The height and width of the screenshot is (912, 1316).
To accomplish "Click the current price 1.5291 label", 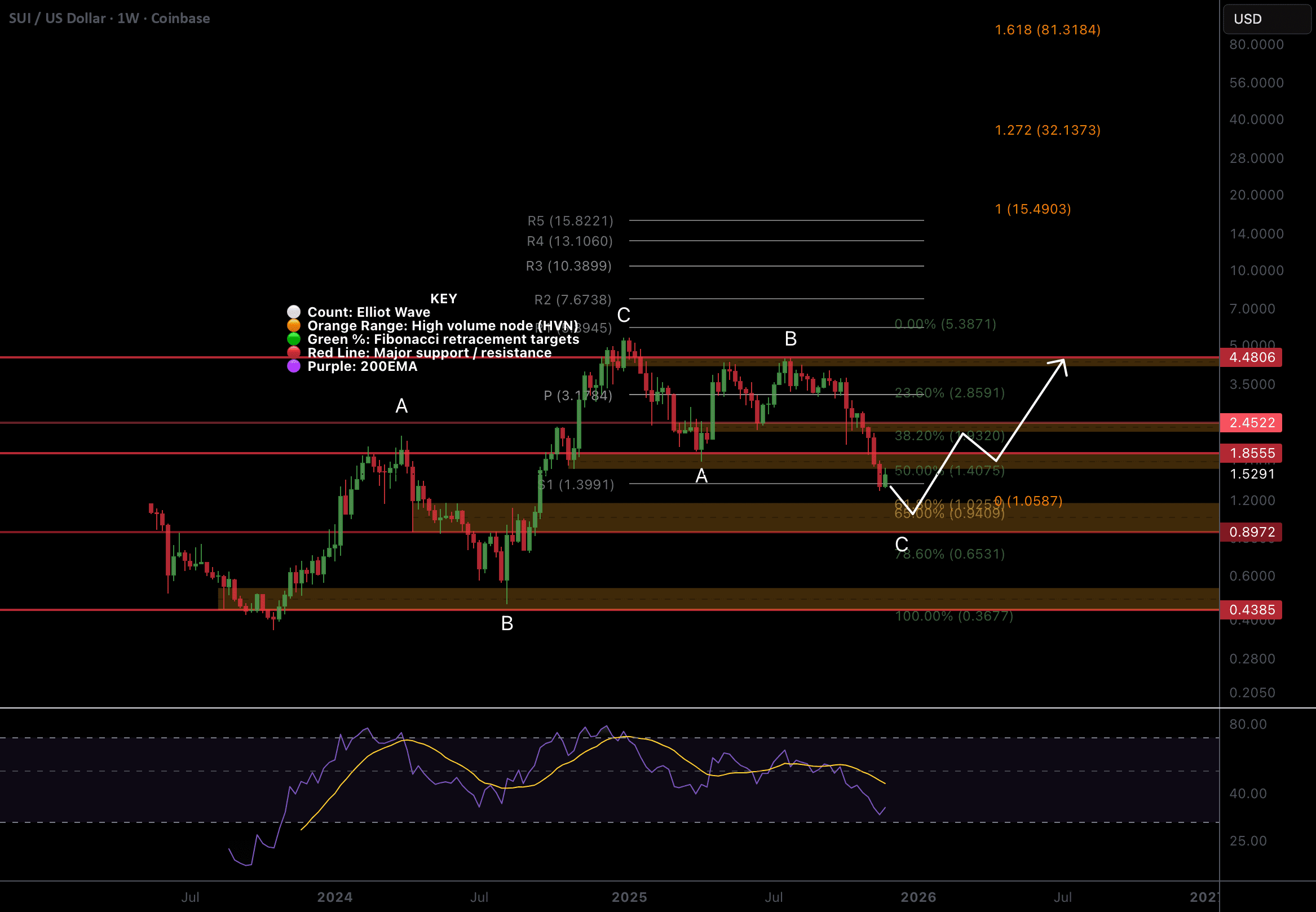I will 1252,474.
